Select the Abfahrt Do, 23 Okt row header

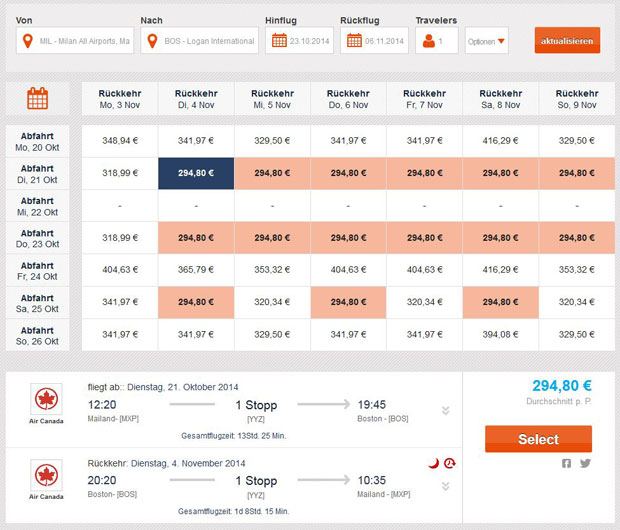tap(37, 237)
